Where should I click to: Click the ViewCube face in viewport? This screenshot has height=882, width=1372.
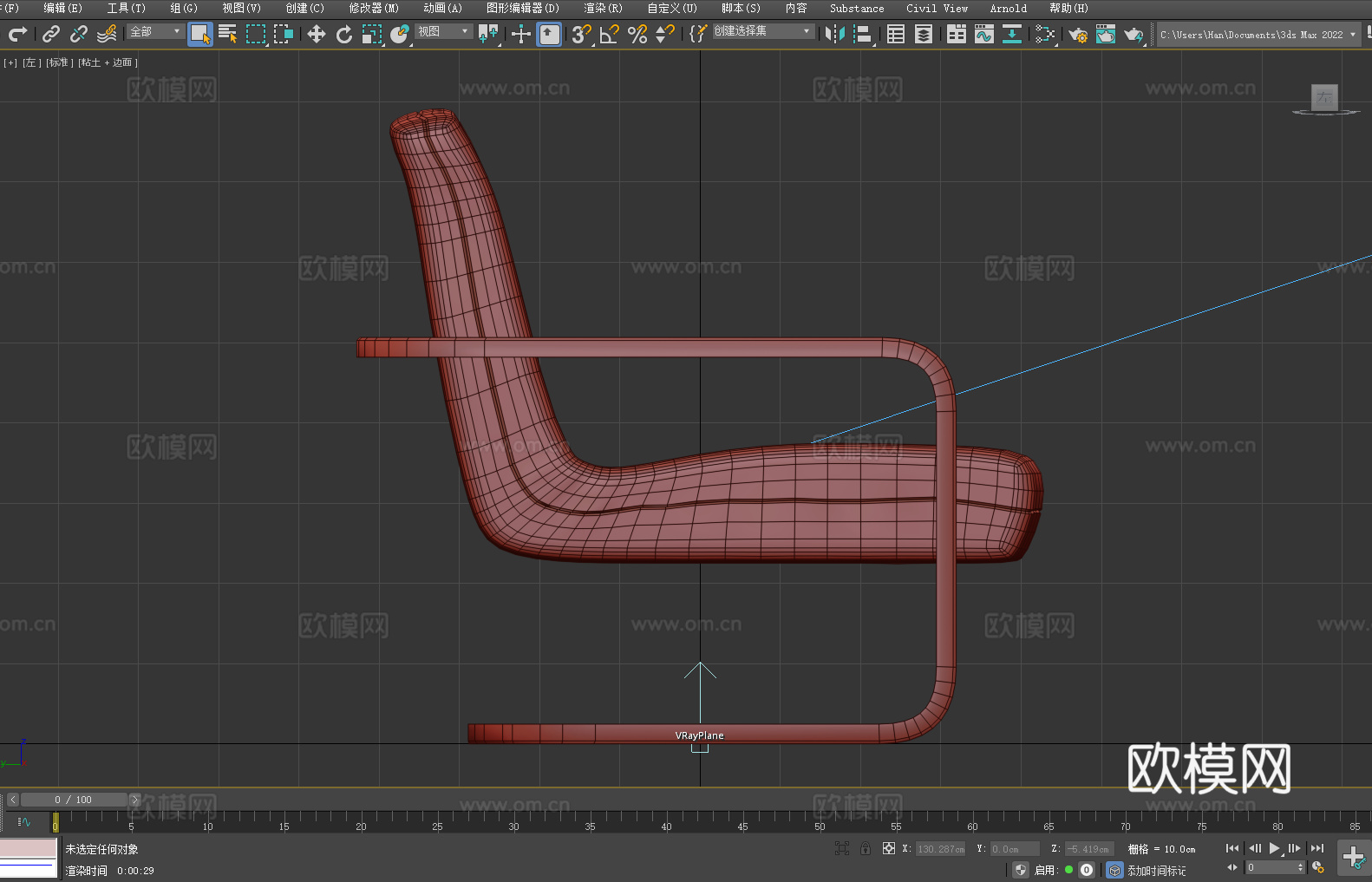pyautogui.click(x=1324, y=97)
